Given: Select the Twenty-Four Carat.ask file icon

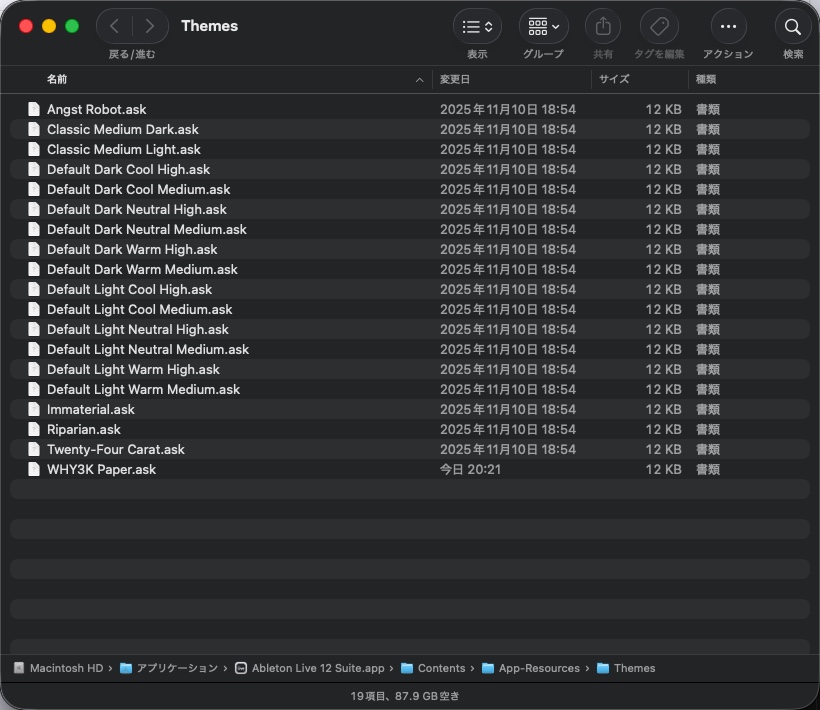Looking at the screenshot, I should (34, 449).
